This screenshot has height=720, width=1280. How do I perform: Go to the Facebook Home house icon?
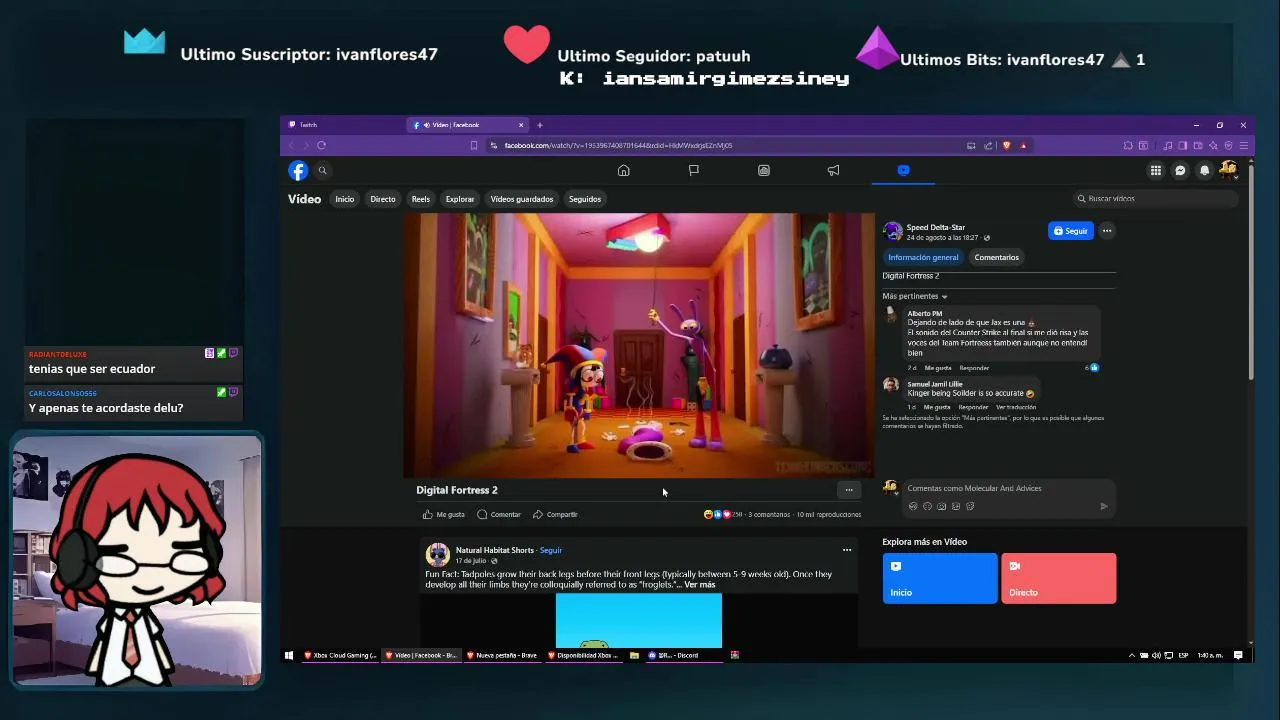[623, 170]
